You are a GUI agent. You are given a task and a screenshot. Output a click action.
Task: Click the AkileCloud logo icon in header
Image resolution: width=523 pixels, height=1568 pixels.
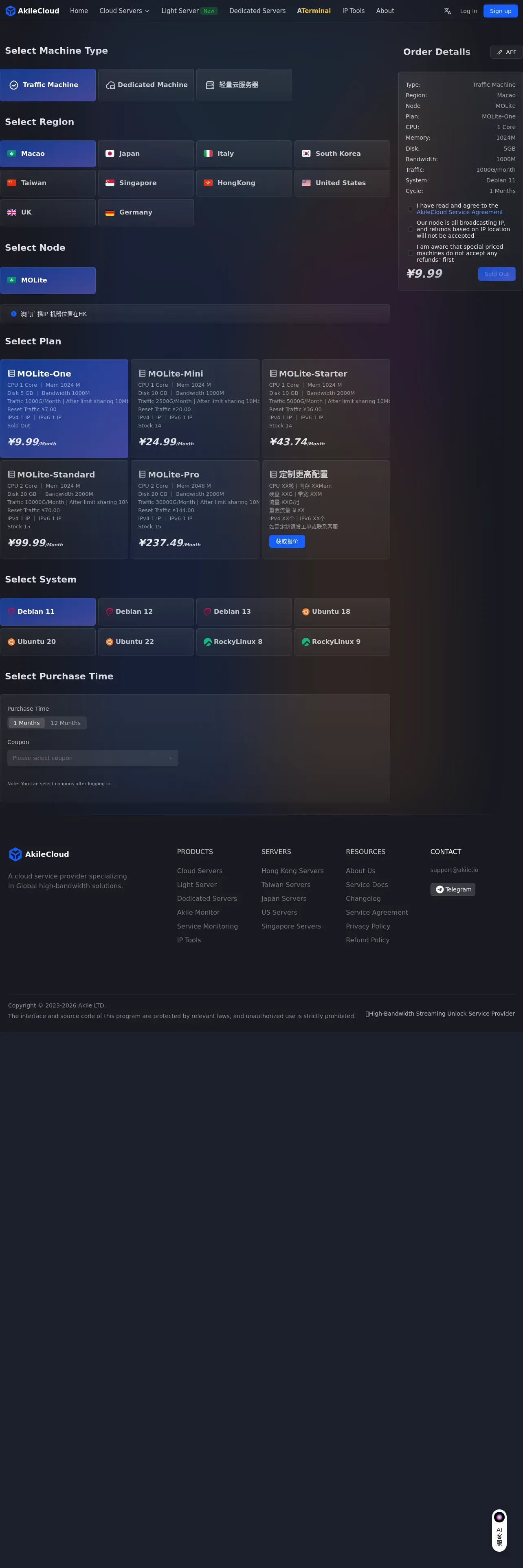pos(10,11)
